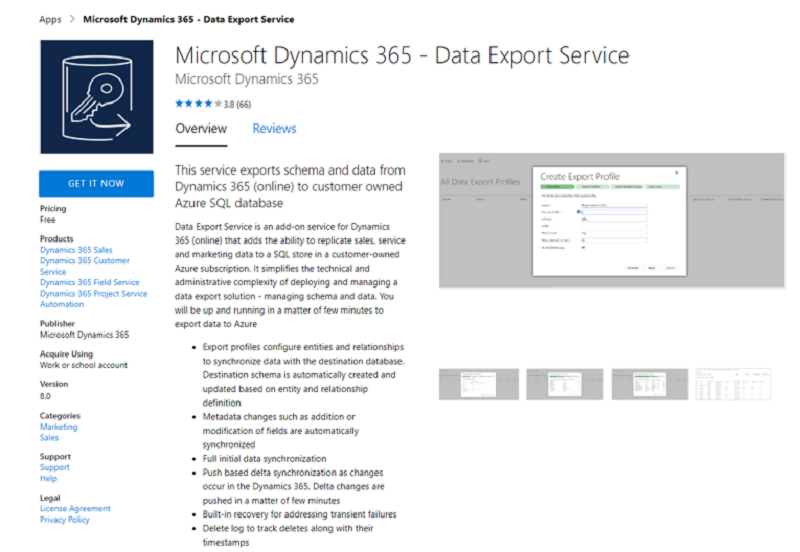Image resolution: width=800 pixels, height=552 pixels.
Task: Select the Sales link under Categories
Action: [49, 438]
